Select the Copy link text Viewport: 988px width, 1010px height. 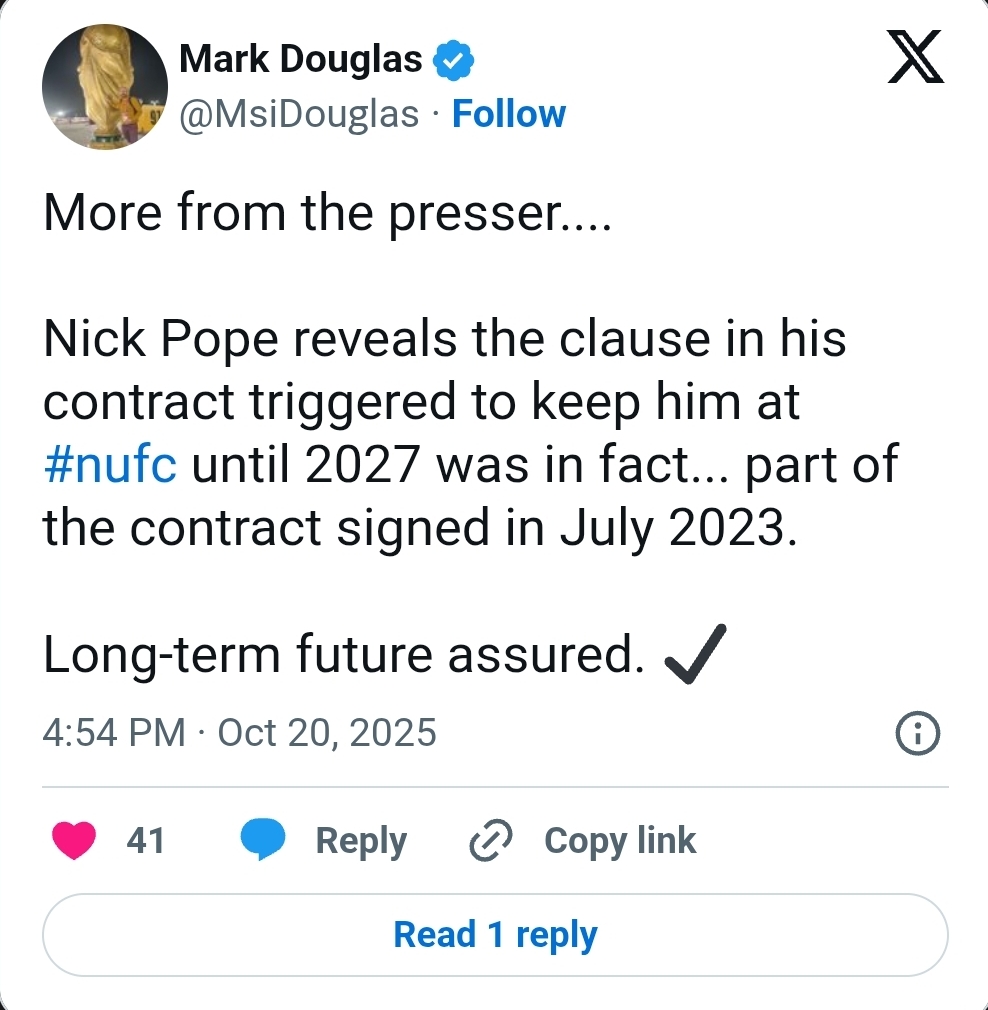[620, 840]
